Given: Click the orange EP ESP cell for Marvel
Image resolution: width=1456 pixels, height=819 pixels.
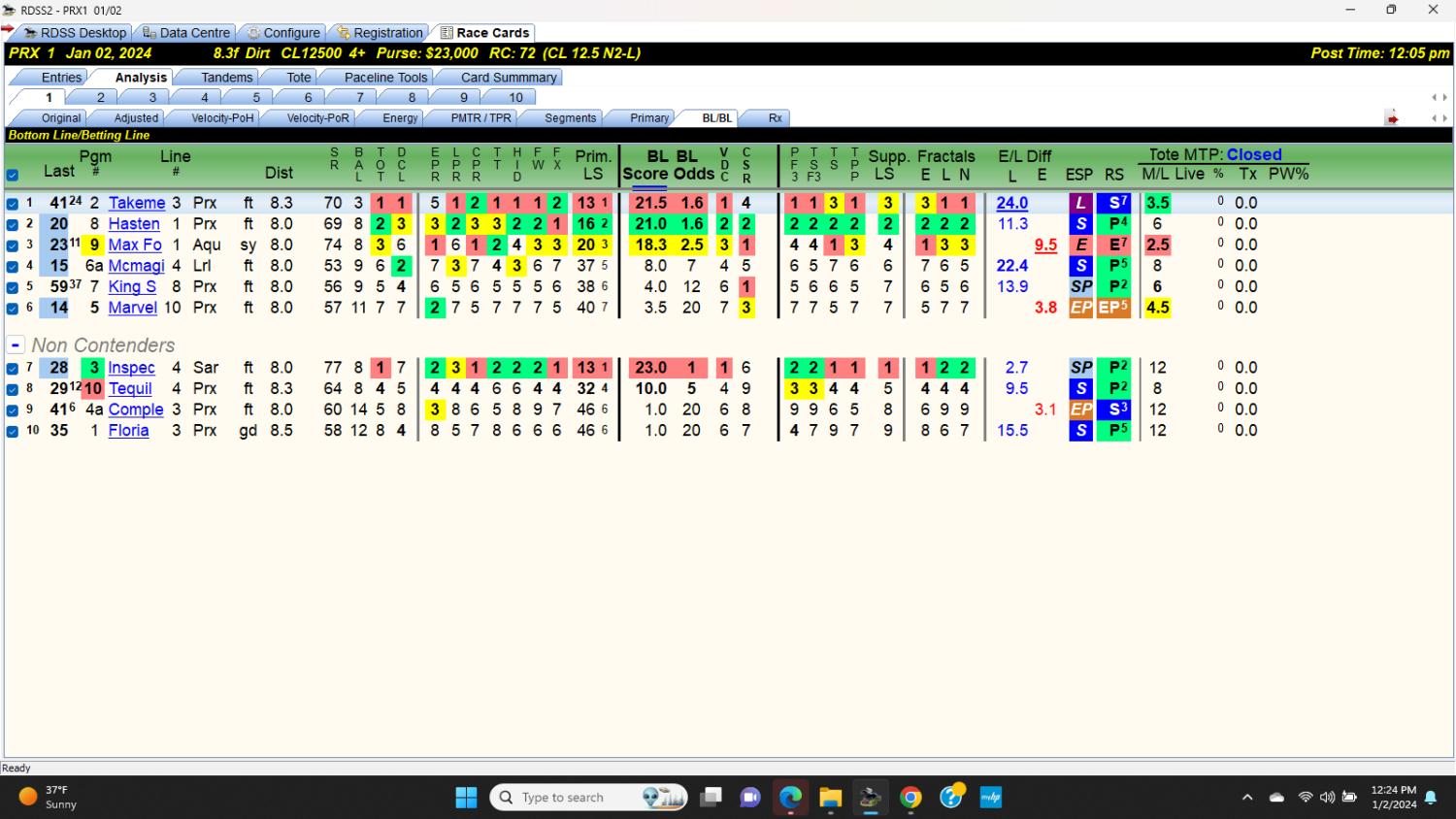Looking at the screenshot, I should [x=1080, y=307].
